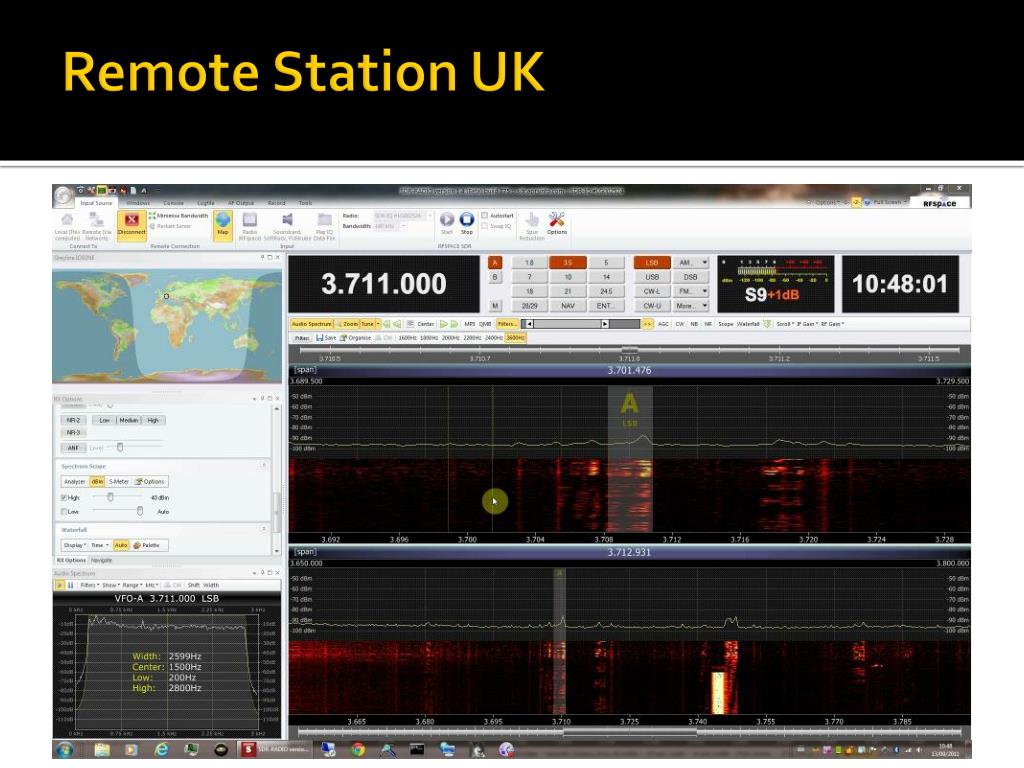Select the 14 MHz band button
Viewport: 1024px width, 768px height.
[606, 277]
